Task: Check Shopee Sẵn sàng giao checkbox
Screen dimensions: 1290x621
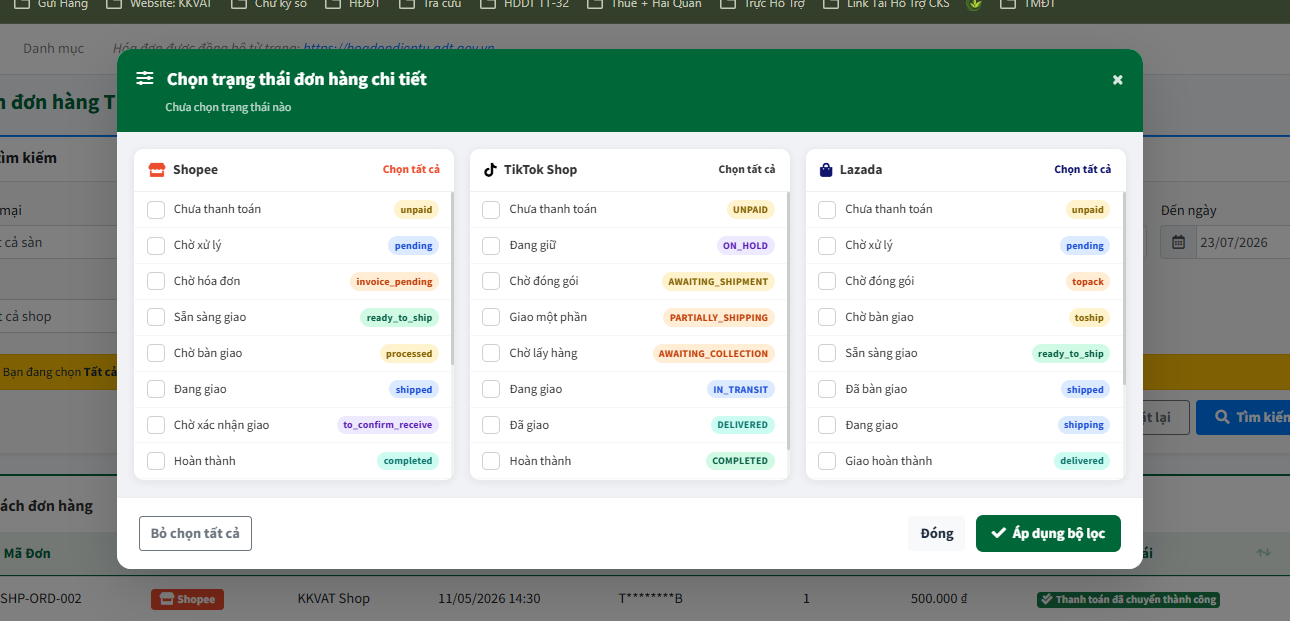Action: (156, 318)
